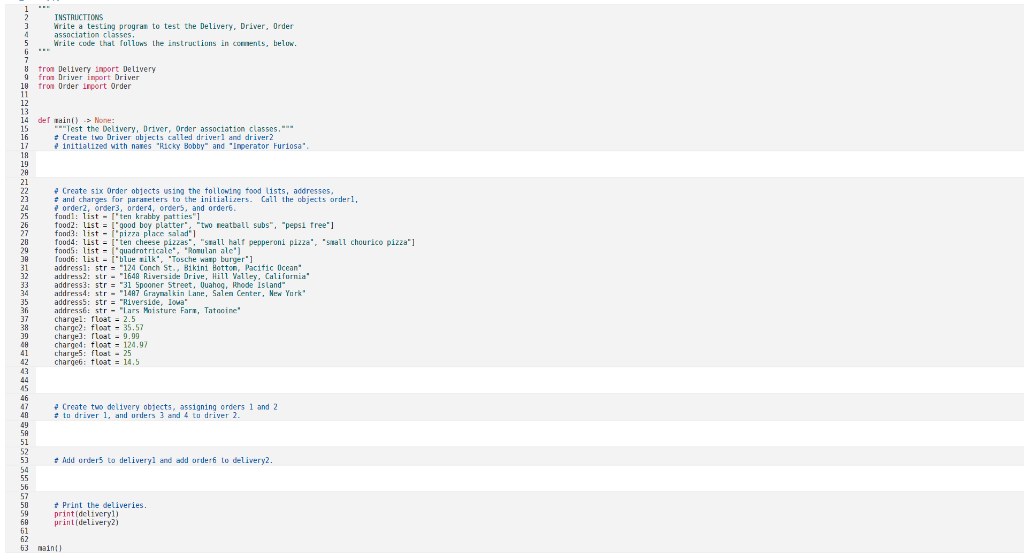The height and width of the screenshot is (556, 1024).
Task: Click the editable blank area below the charge6 line
Action: [x=529, y=380]
